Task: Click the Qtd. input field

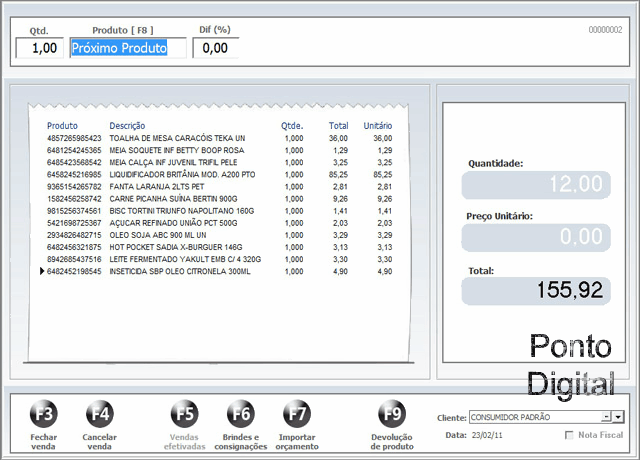Action: click(40, 48)
